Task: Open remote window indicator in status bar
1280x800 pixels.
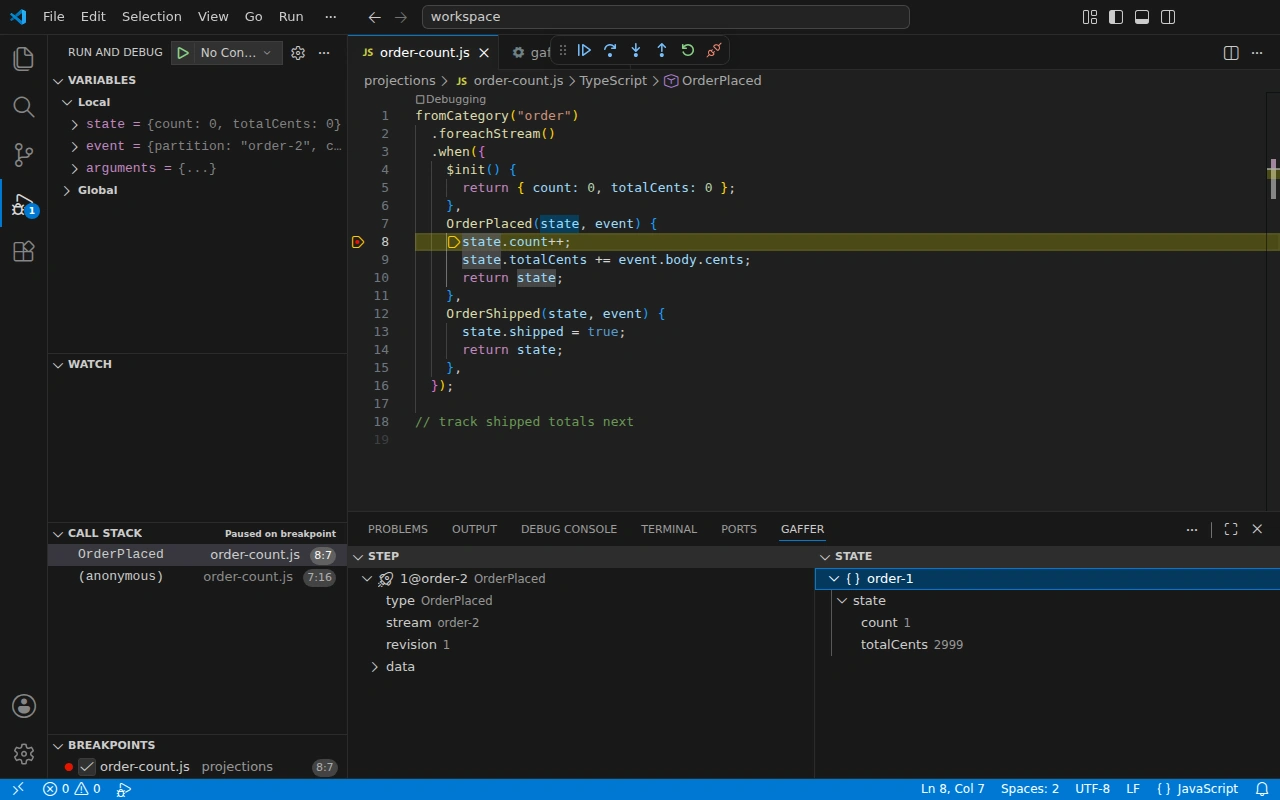Action: [x=17, y=789]
